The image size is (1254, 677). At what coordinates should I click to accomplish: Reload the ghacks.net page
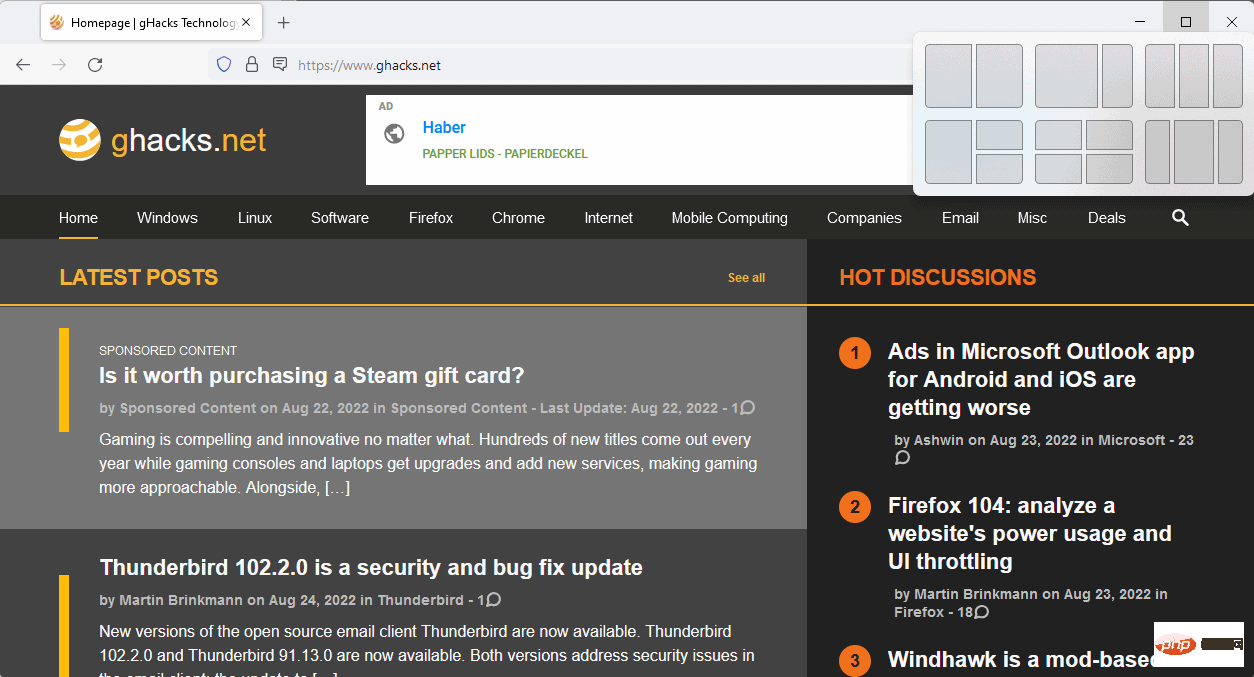pyautogui.click(x=95, y=65)
